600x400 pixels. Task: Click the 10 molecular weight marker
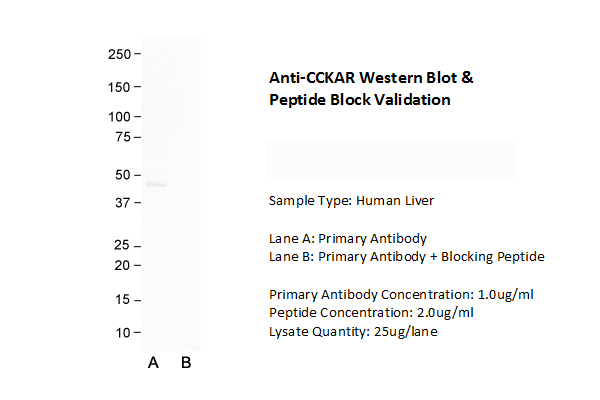[122, 332]
